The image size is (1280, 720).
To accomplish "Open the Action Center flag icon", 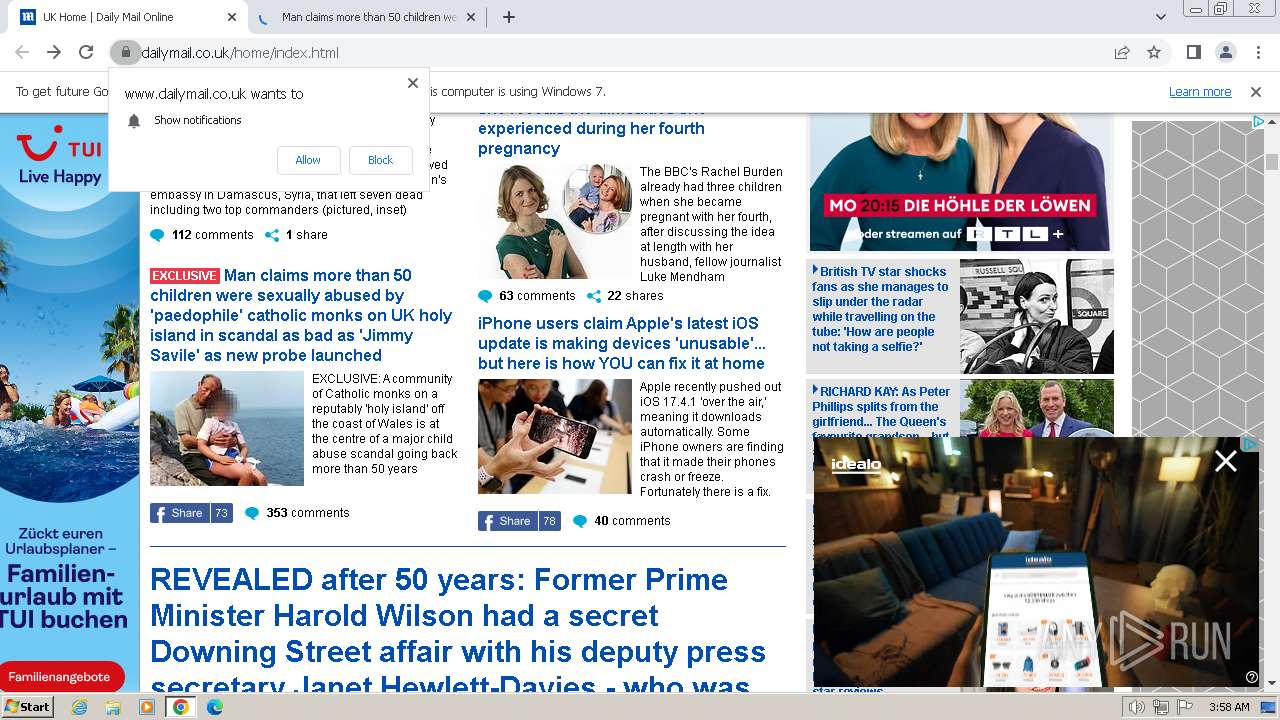I will pyautogui.click(x=1185, y=707).
